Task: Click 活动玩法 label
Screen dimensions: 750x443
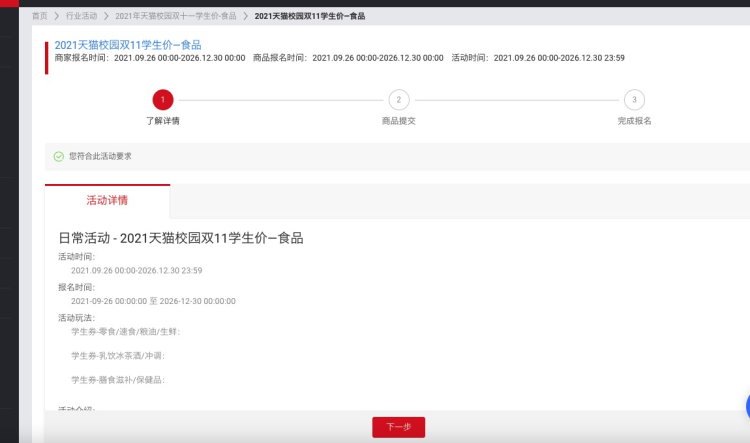Action: [x=77, y=318]
